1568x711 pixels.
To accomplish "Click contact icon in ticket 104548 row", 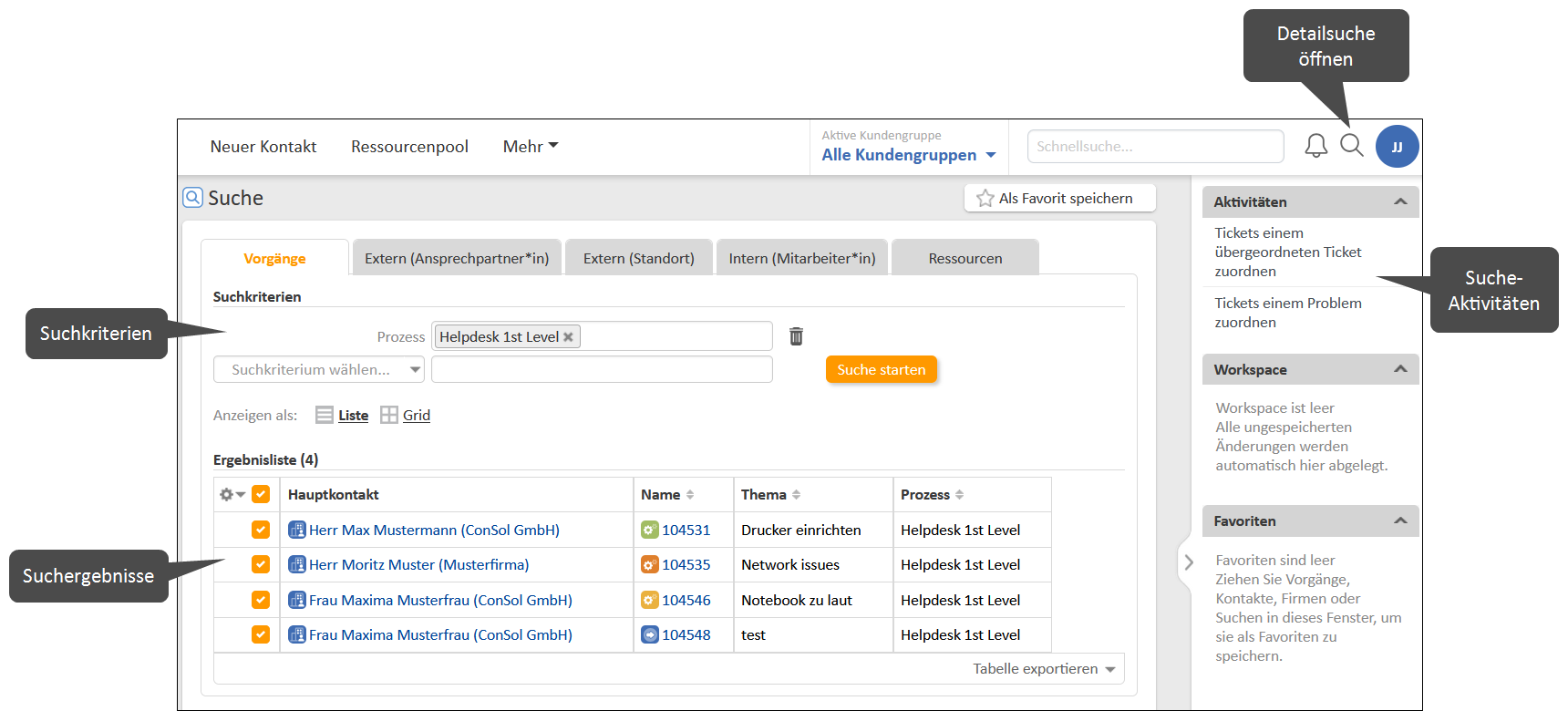I will (296, 634).
